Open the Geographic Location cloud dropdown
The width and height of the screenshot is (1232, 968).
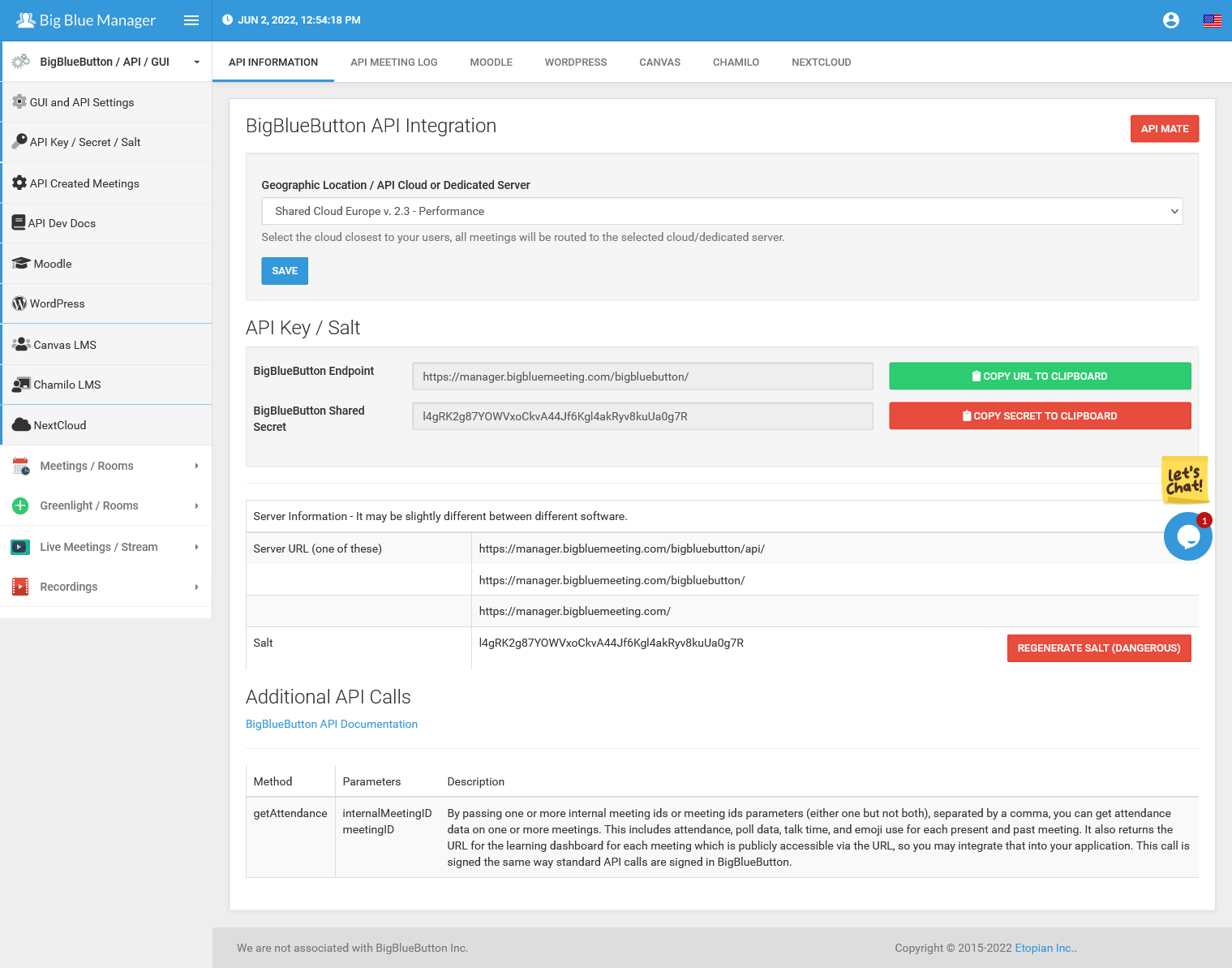coord(722,211)
